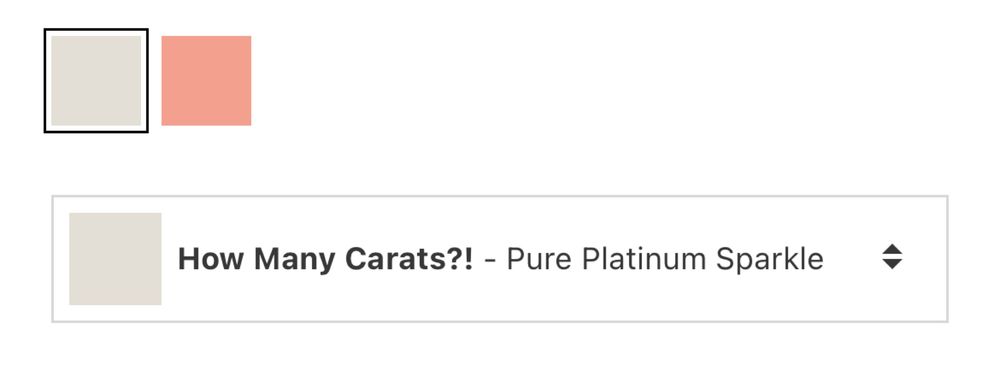The image size is (1000, 377).
Task: Show shade options via the caret icon
Action: [x=892, y=256]
